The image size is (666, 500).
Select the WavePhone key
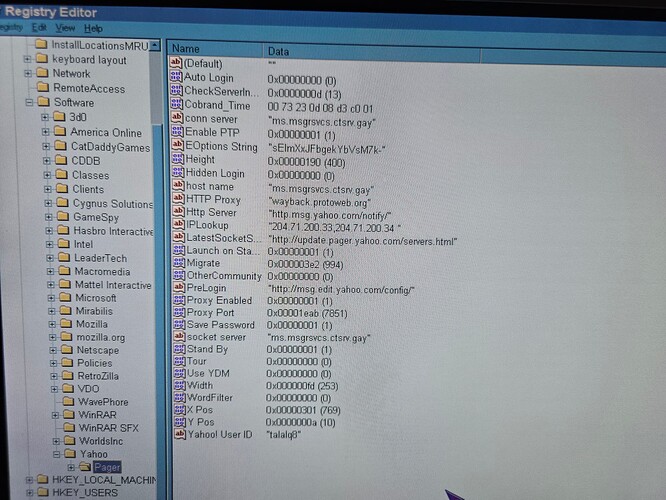(x=103, y=402)
